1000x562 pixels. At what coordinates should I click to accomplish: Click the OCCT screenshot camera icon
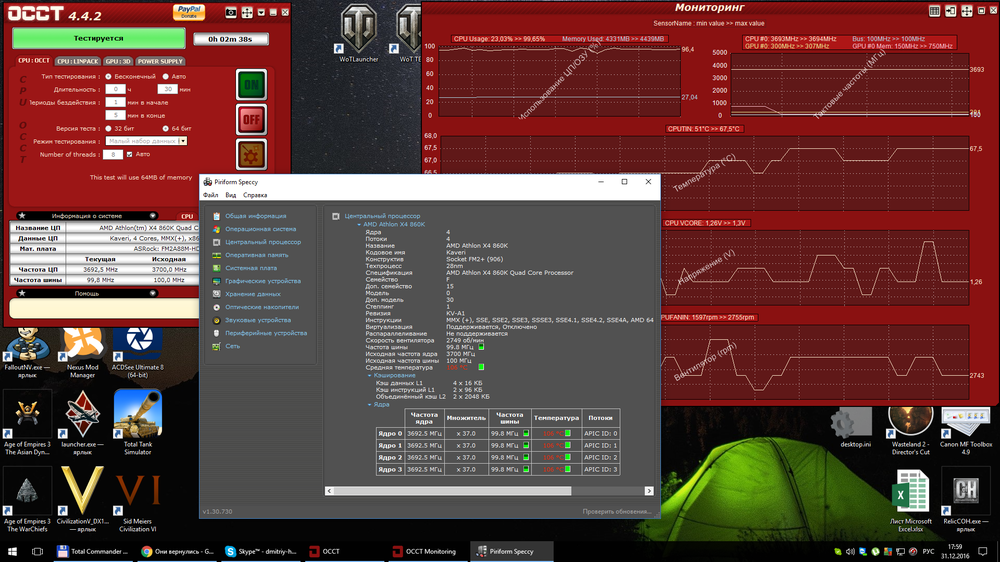click(x=231, y=13)
